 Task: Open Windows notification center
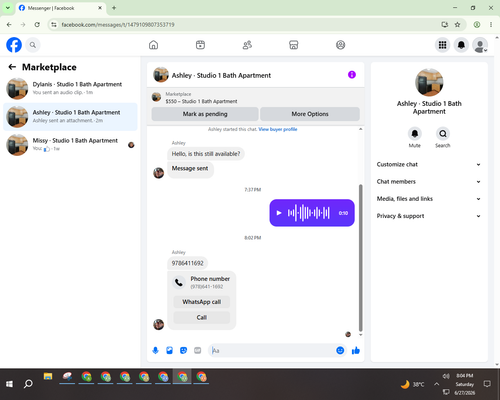(x=487, y=384)
